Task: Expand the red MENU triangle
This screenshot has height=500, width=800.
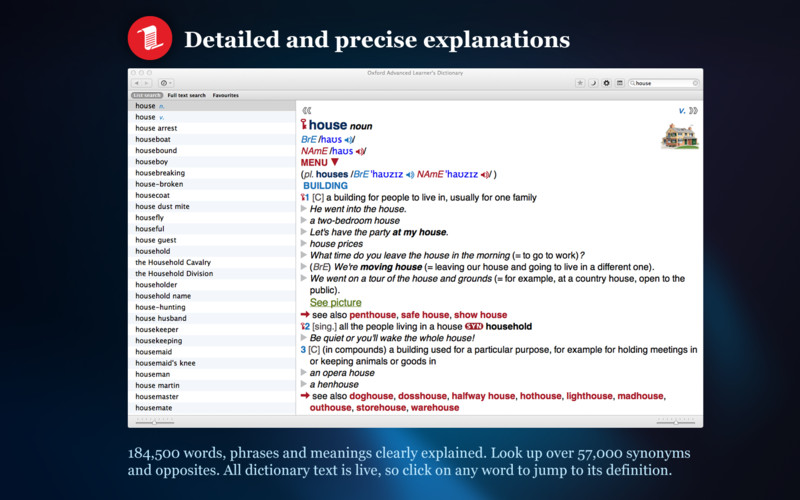Action: tap(335, 162)
